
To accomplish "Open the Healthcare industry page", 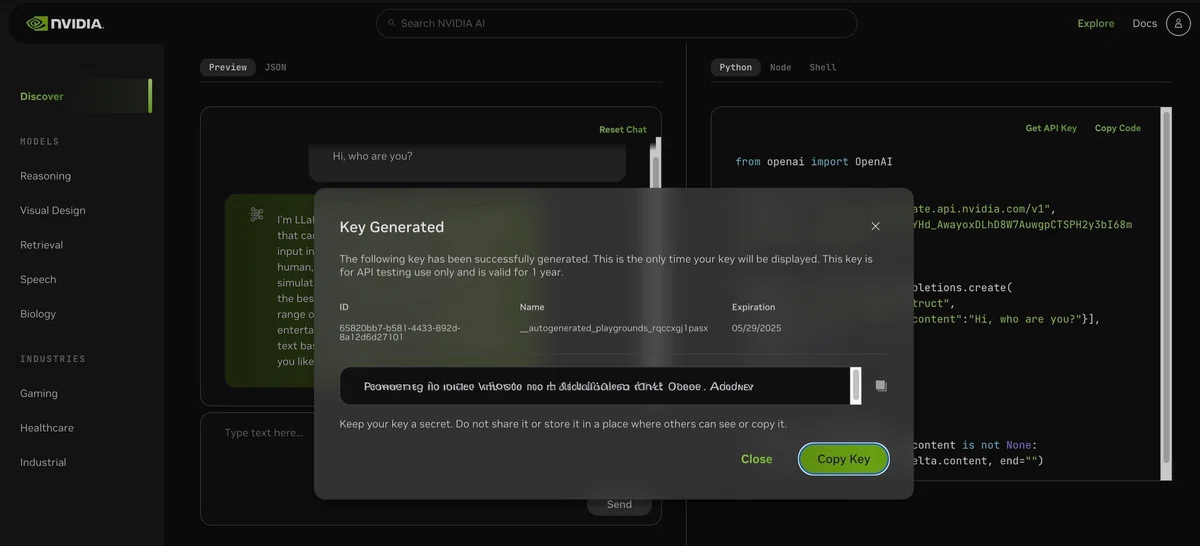I will (x=47, y=428).
